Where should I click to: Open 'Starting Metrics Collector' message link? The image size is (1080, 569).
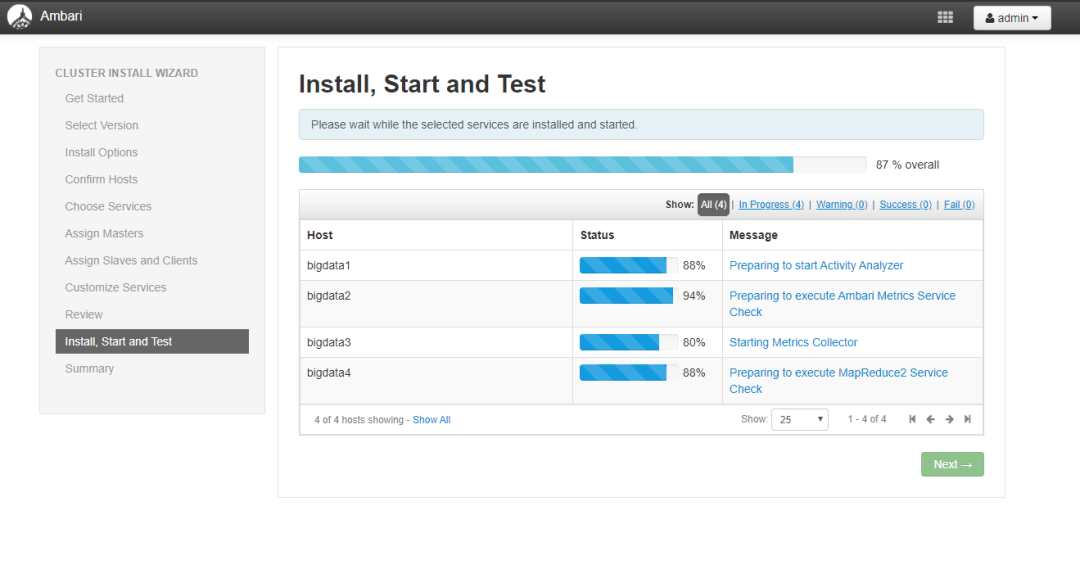tap(793, 342)
